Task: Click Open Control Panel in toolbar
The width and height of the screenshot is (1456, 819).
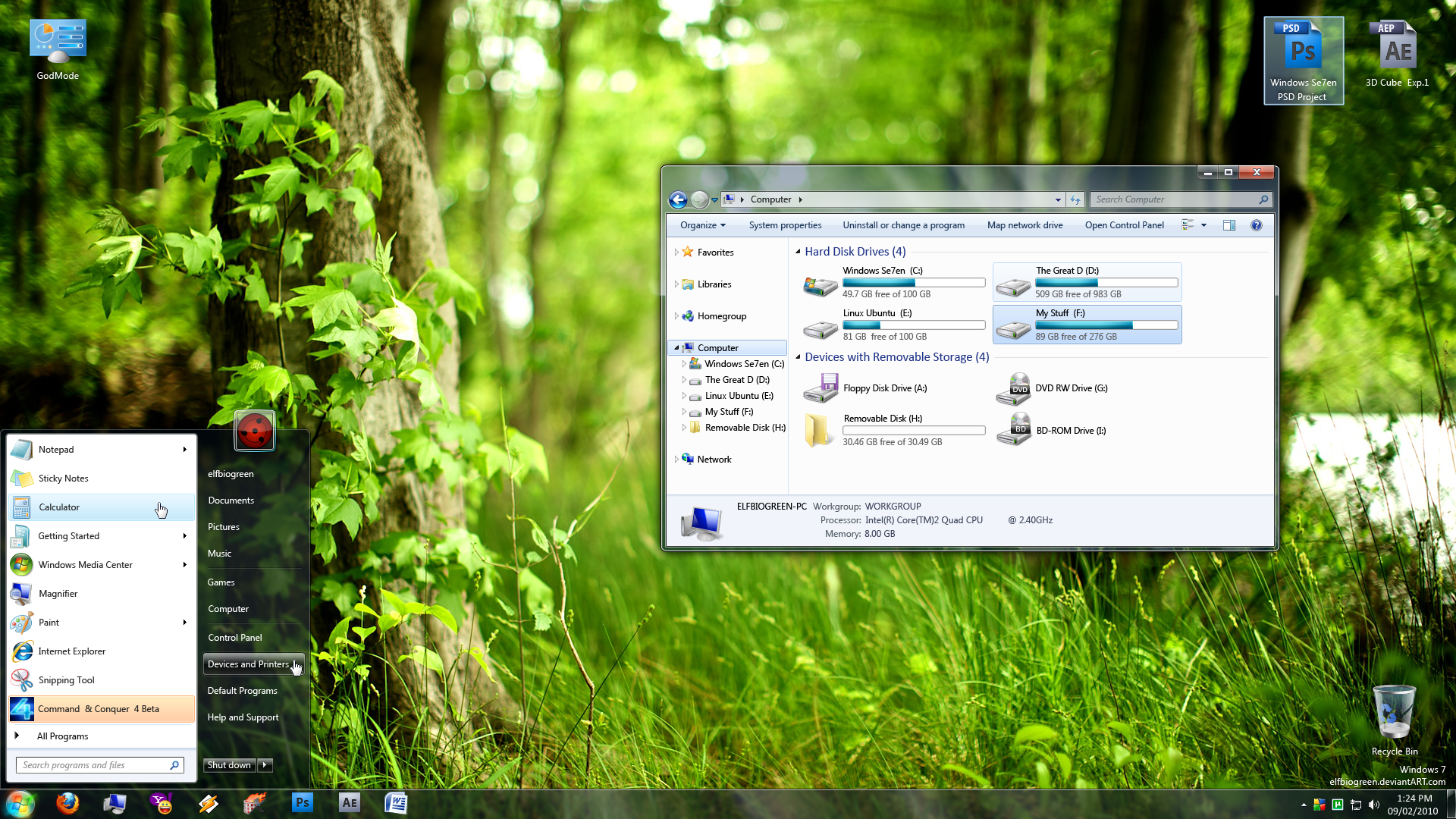Action: (x=1124, y=225)
